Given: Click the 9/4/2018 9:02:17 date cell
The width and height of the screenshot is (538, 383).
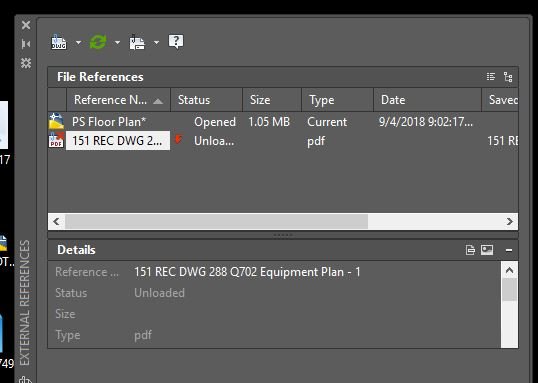Looking at the screenshot, I should (x=426, y=122).
